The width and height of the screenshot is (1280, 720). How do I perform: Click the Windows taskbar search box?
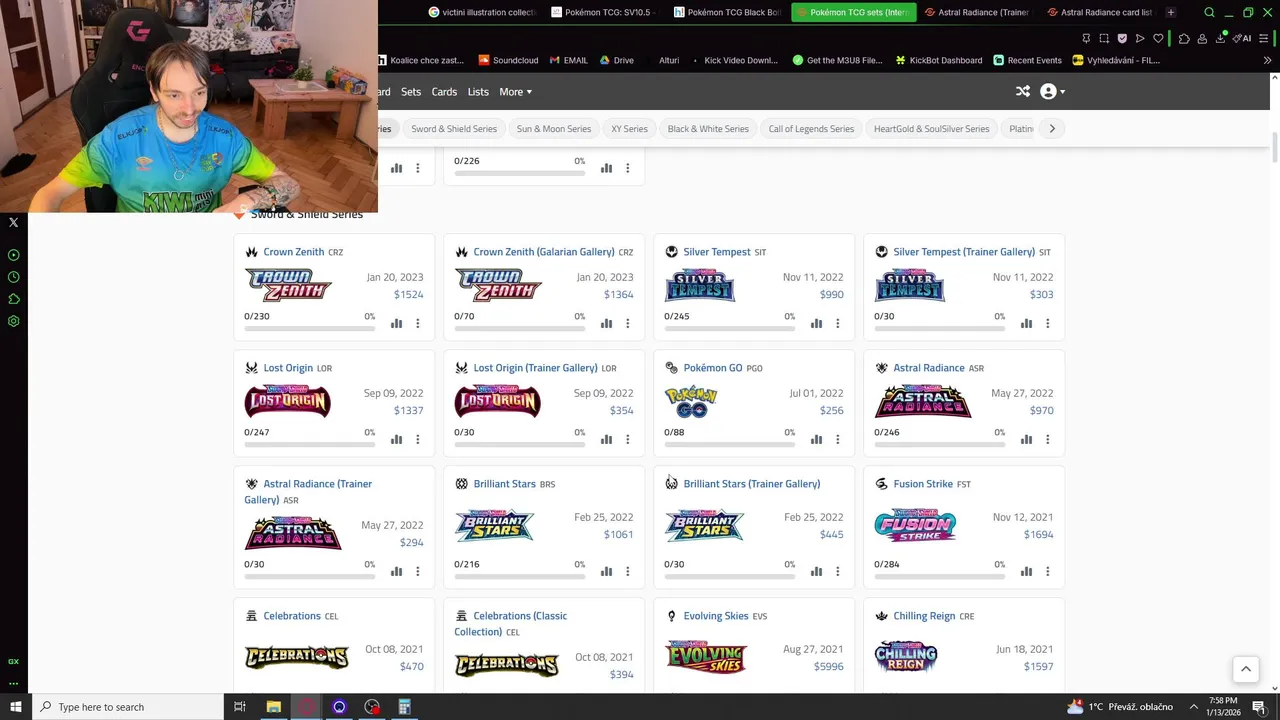[x=127, y=707]
